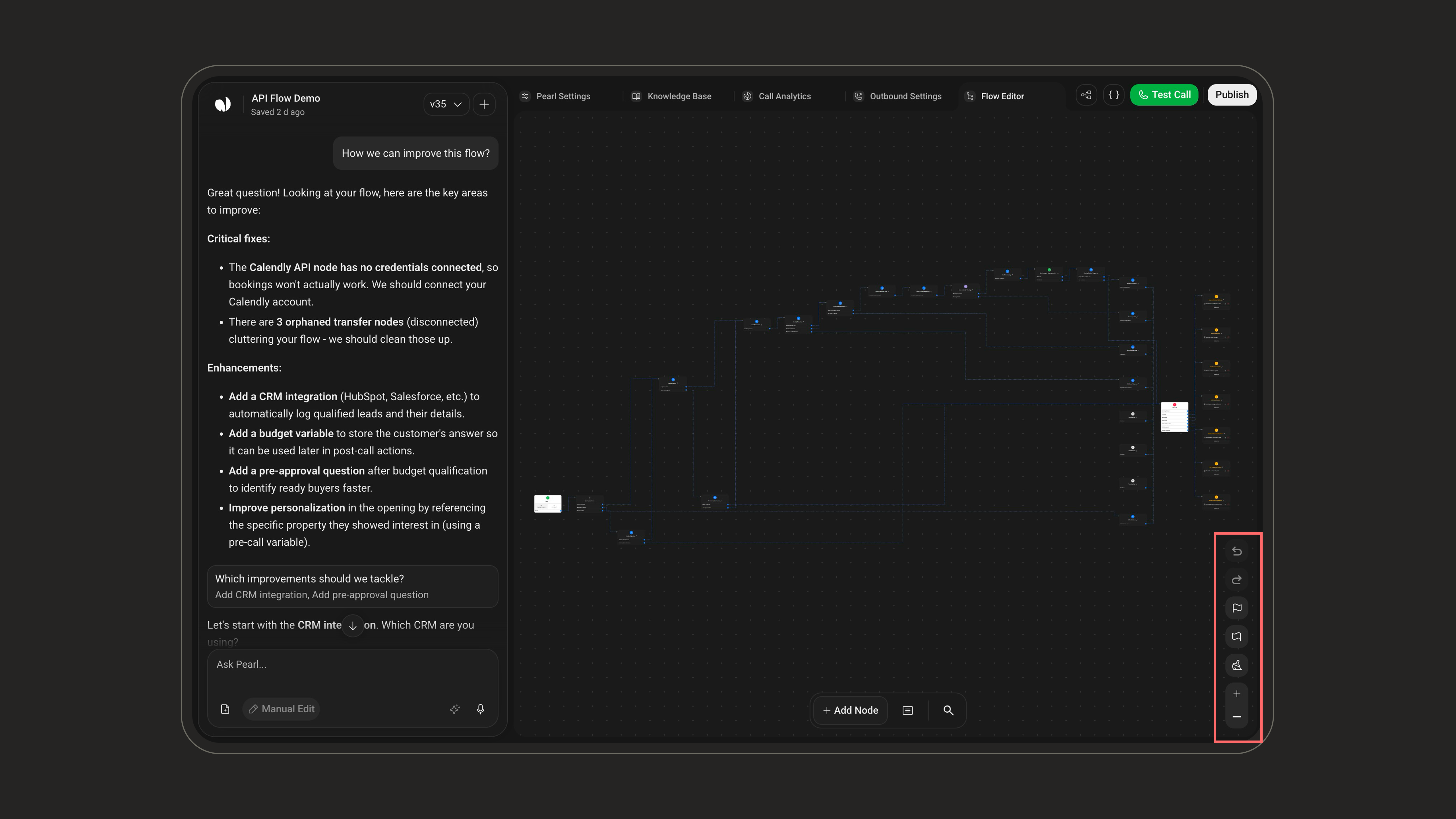Open the Call Analytics tab
This screenshot has height=819, width=1456.
[x=777, y=96]
